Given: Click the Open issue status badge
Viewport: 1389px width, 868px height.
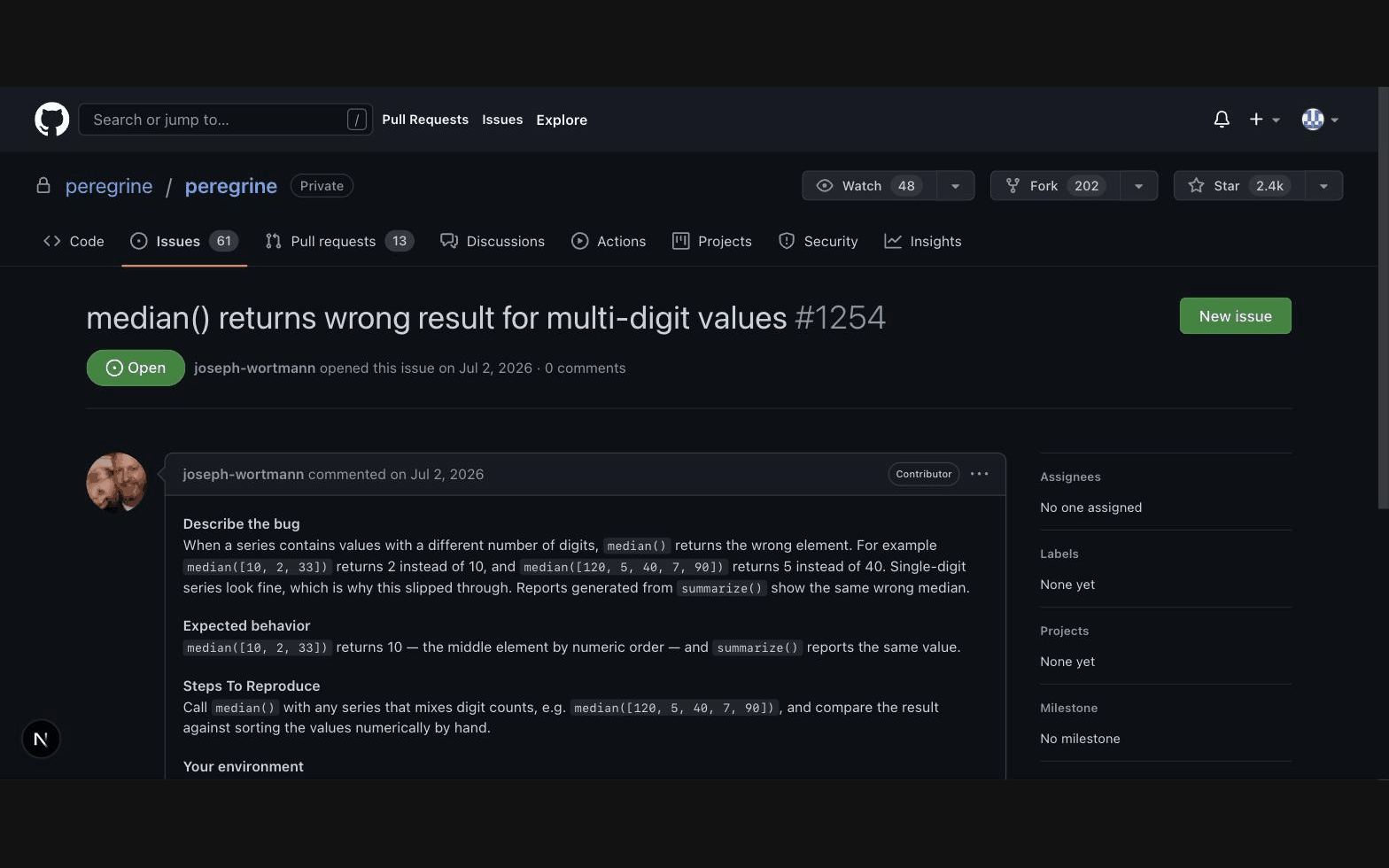Looking at the screenshot, I should 136,368.
